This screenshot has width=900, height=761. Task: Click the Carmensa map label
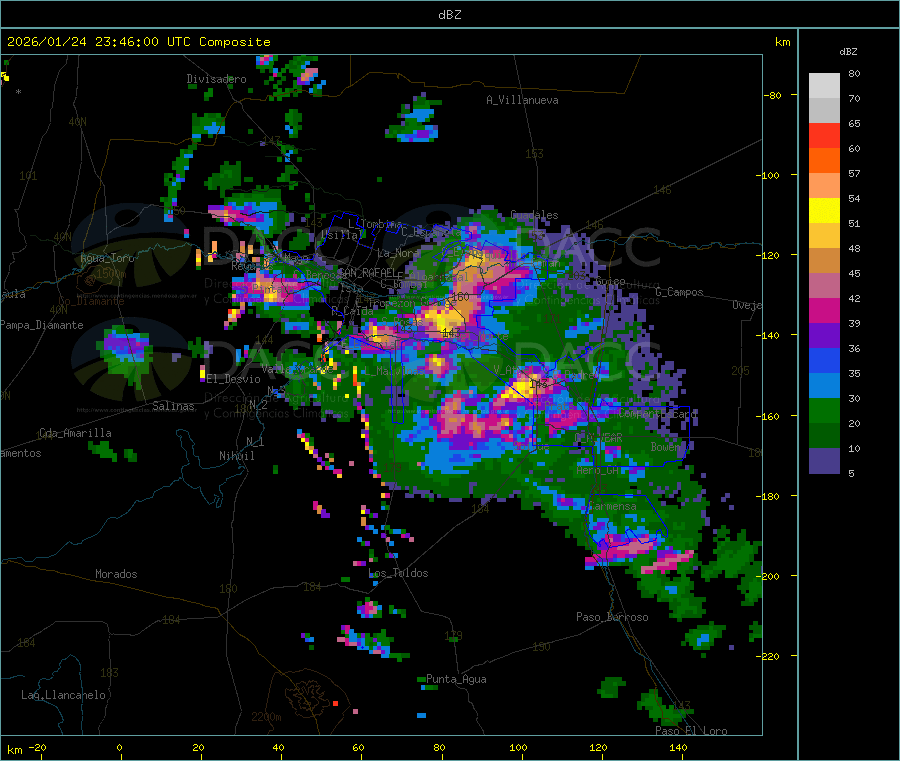point(612,506)
